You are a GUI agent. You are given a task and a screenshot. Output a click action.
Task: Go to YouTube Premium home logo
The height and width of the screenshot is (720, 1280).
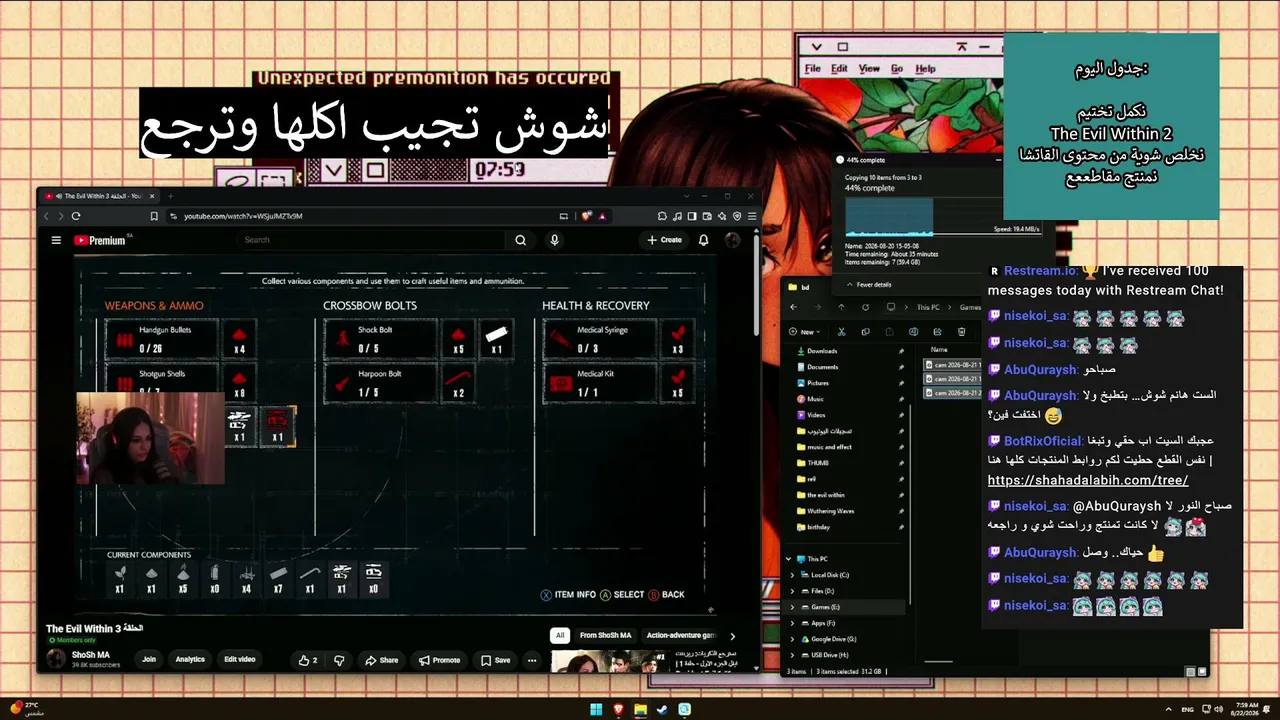pyautogui.click(x=101, y=240)
